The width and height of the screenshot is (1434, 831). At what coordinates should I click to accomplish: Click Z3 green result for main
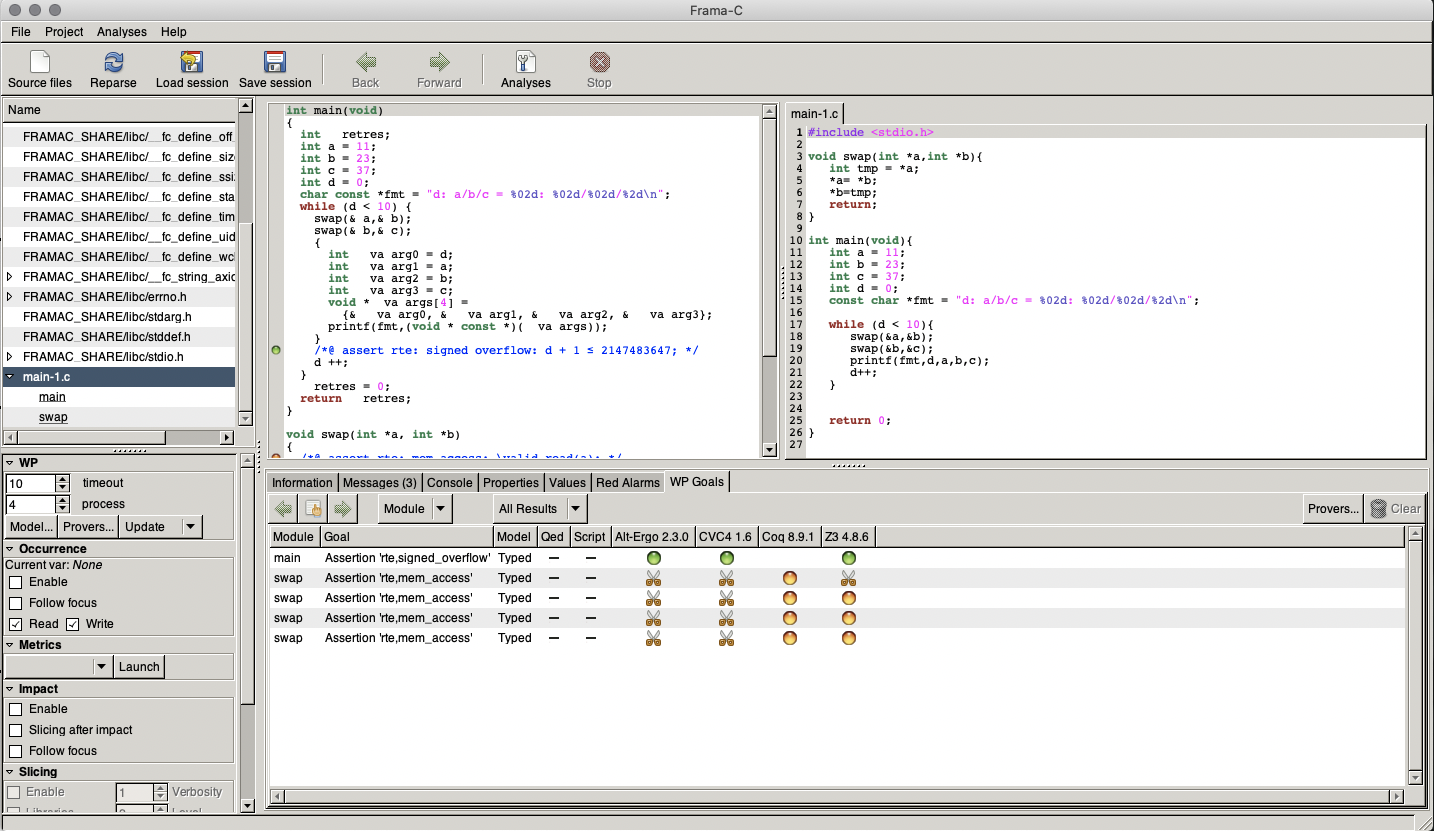tap(849, 558)
